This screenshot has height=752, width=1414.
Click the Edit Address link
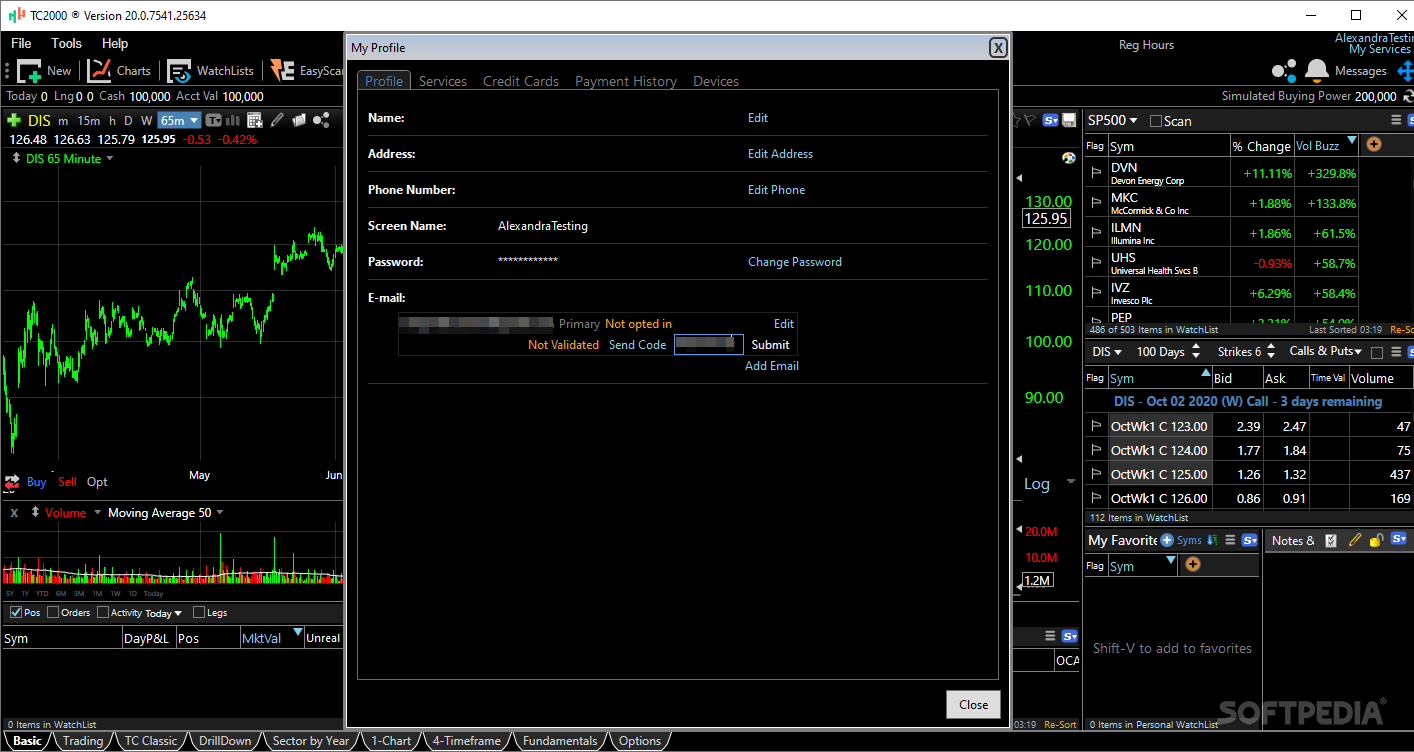coord(780,154)
